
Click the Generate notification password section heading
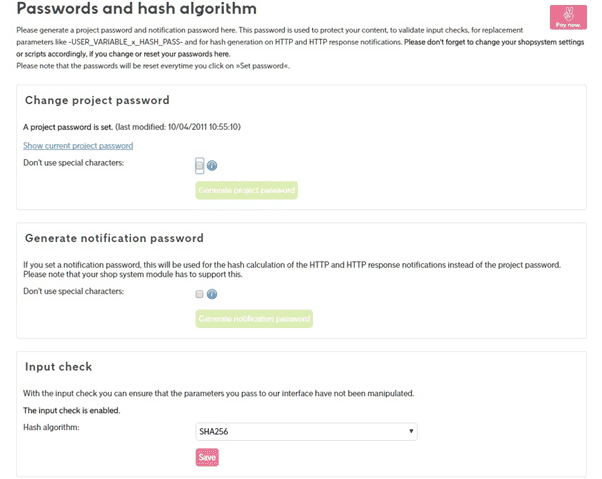coord(114,238)
